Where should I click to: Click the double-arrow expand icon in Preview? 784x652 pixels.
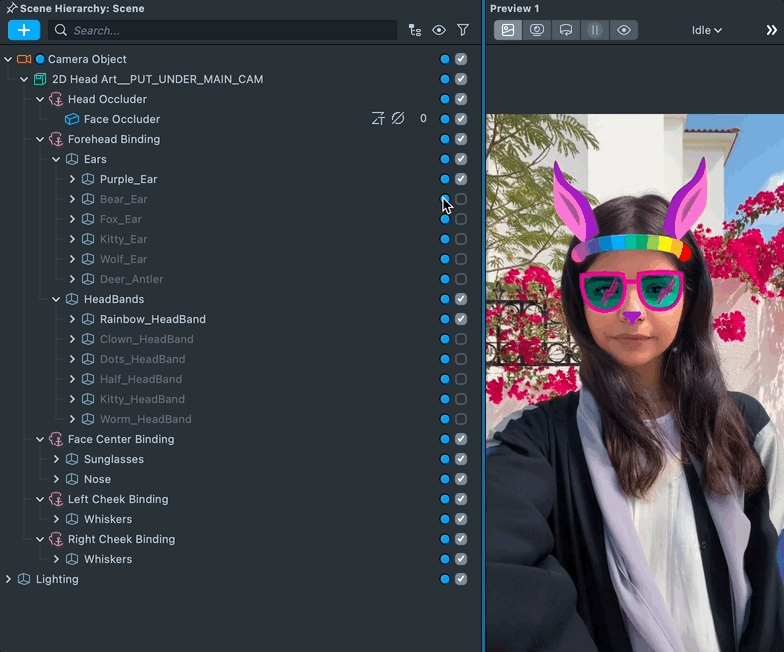click(771, 30)
